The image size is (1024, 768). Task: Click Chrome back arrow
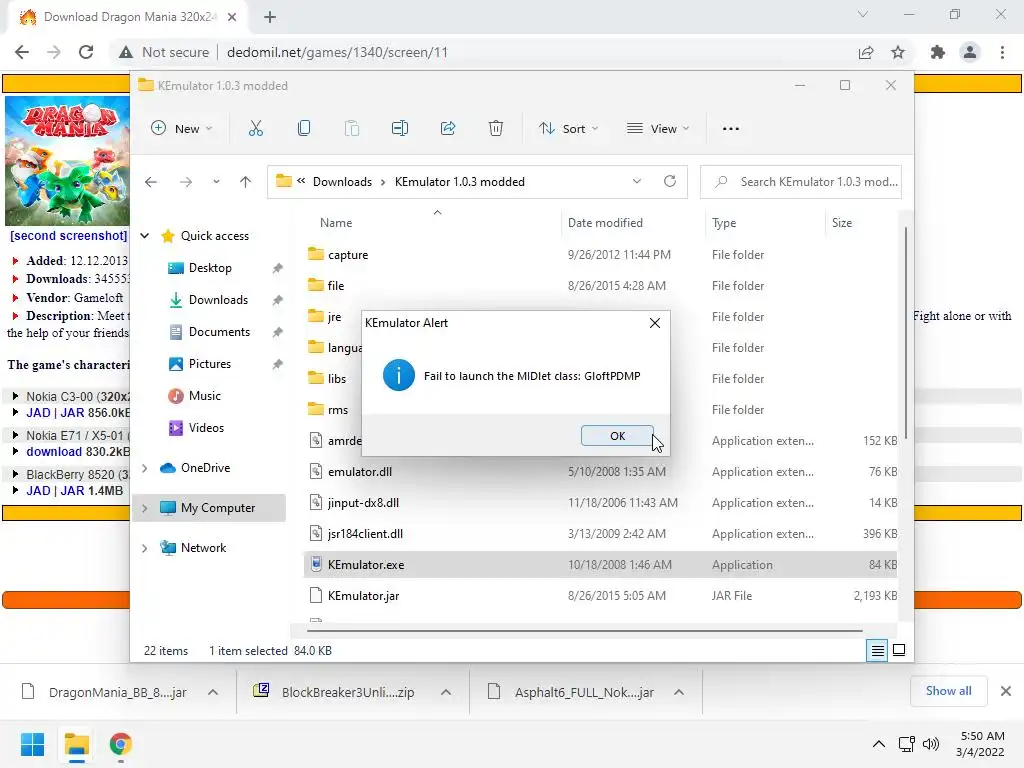[x=22, y=52]
